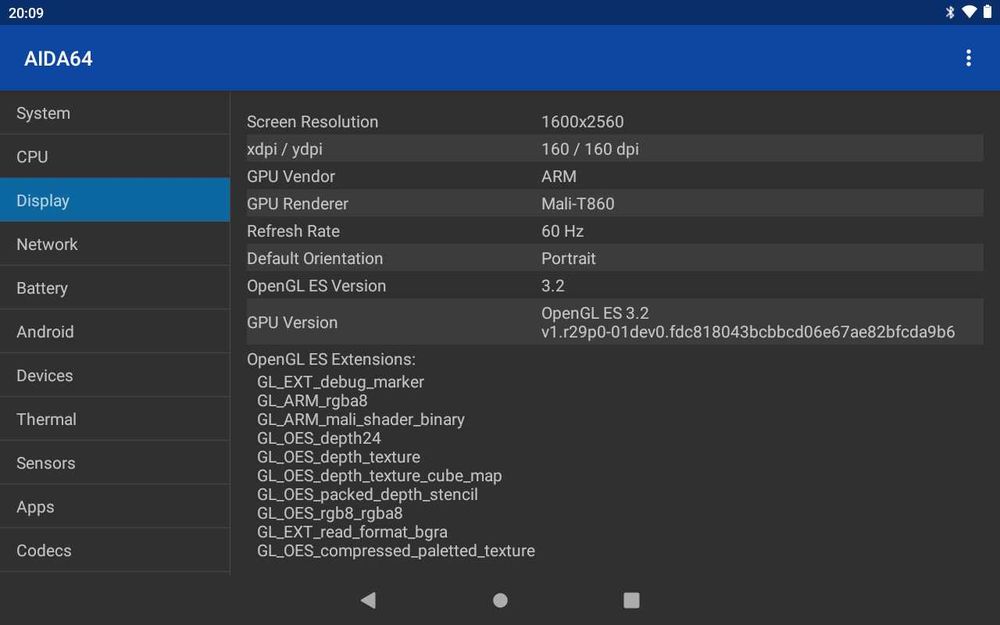Image resolution: width=1000 pixels, height=625 pixels.
Task: Open the System section
Action: click(x=115, y=113)
